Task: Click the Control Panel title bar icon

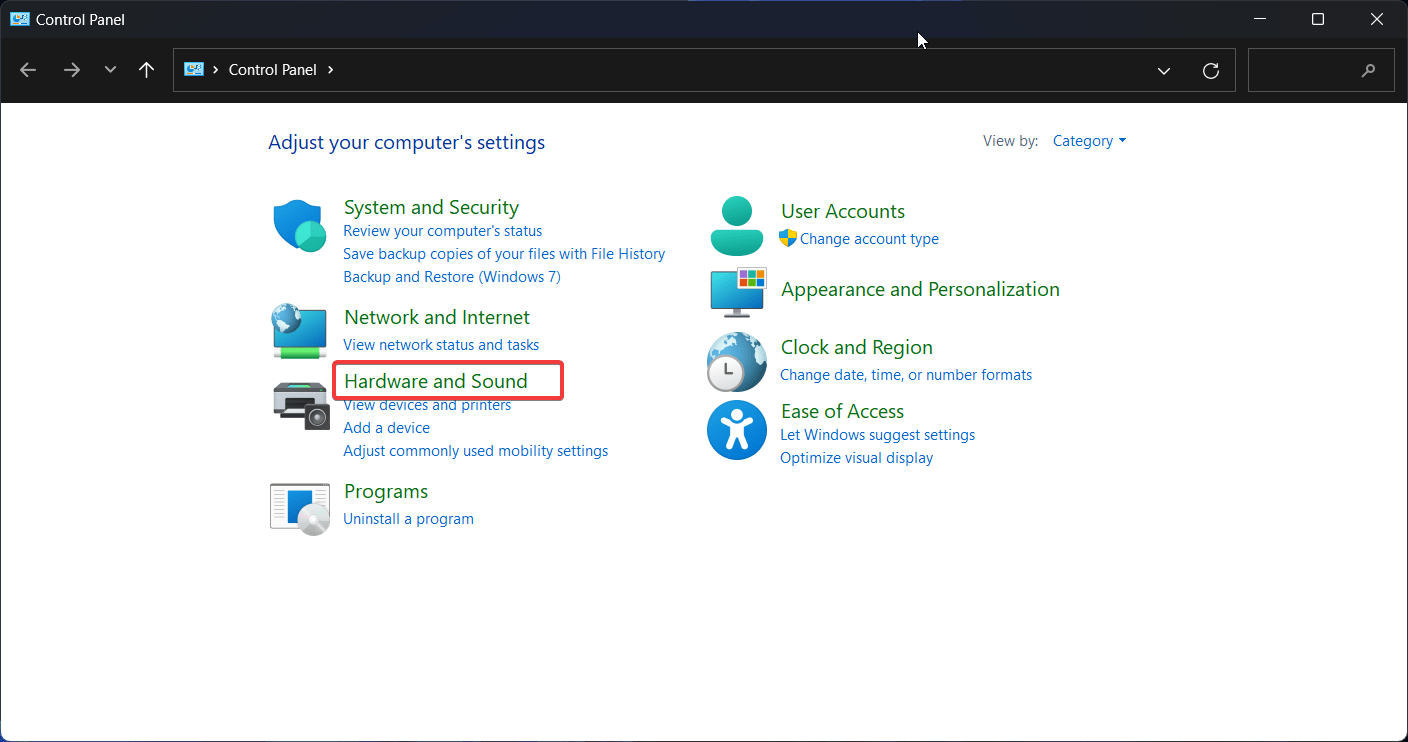Action: pos(20,19)
